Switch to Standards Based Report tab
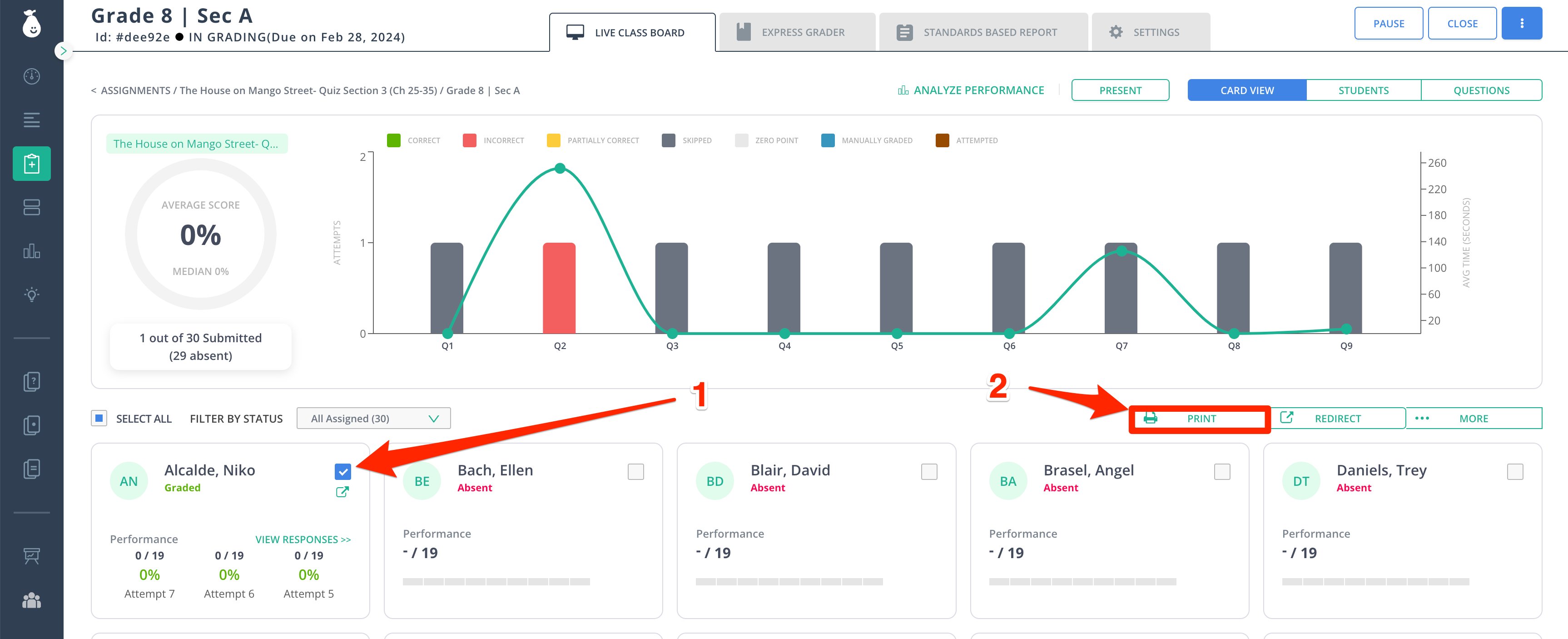Image resolution: width=1568 pixels, height=639 pixels. 984,32
